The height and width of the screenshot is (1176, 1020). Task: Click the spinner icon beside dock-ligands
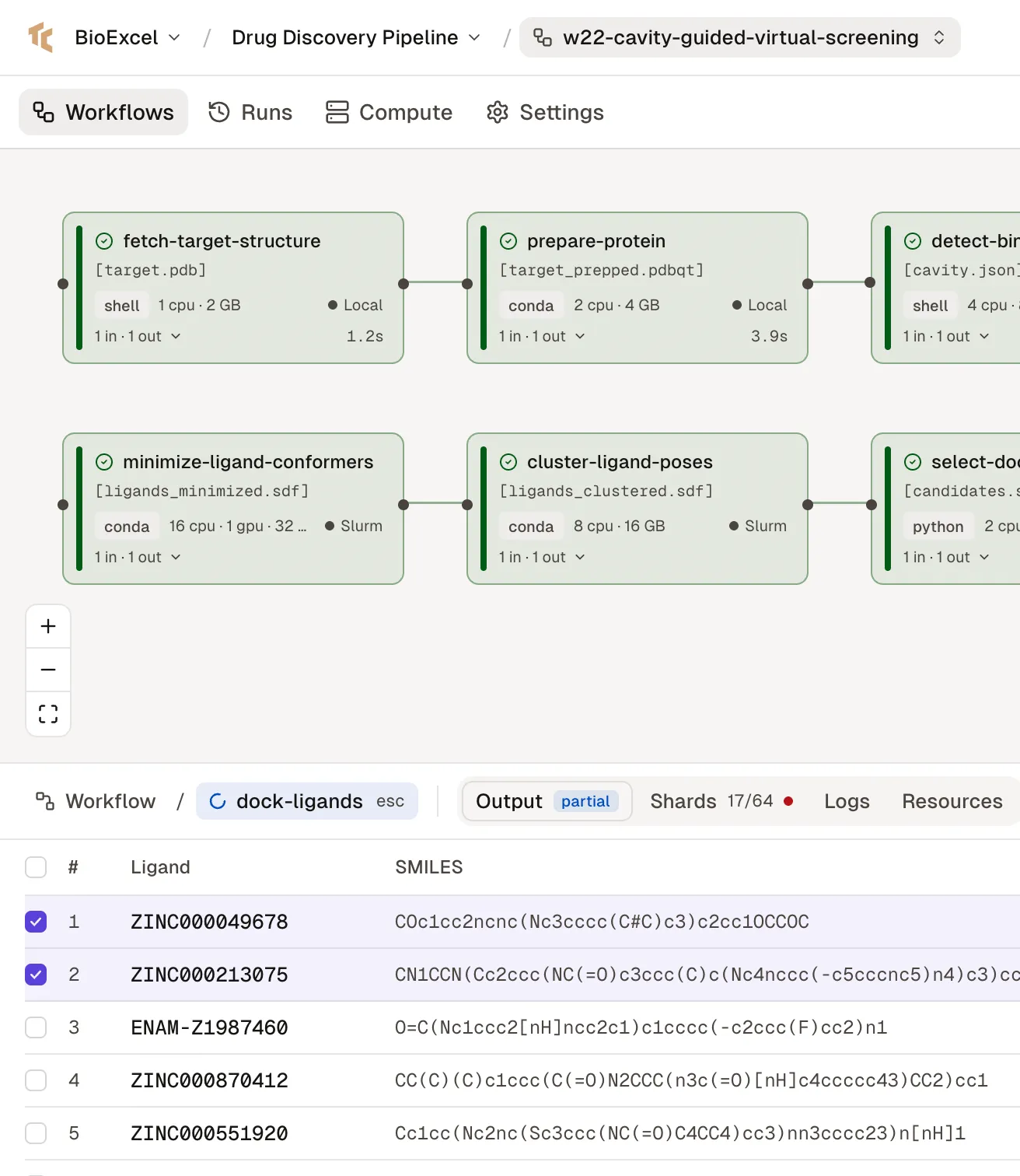(218, 801)
